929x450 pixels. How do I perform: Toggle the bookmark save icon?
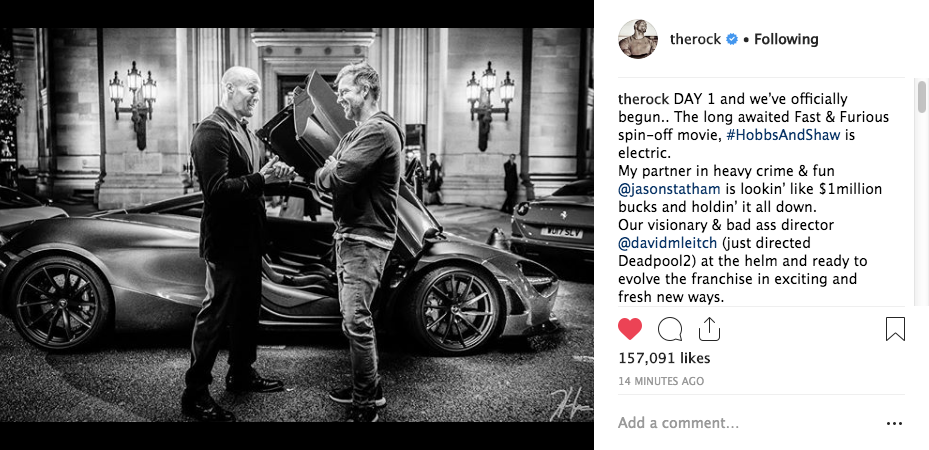click(895, 329)
